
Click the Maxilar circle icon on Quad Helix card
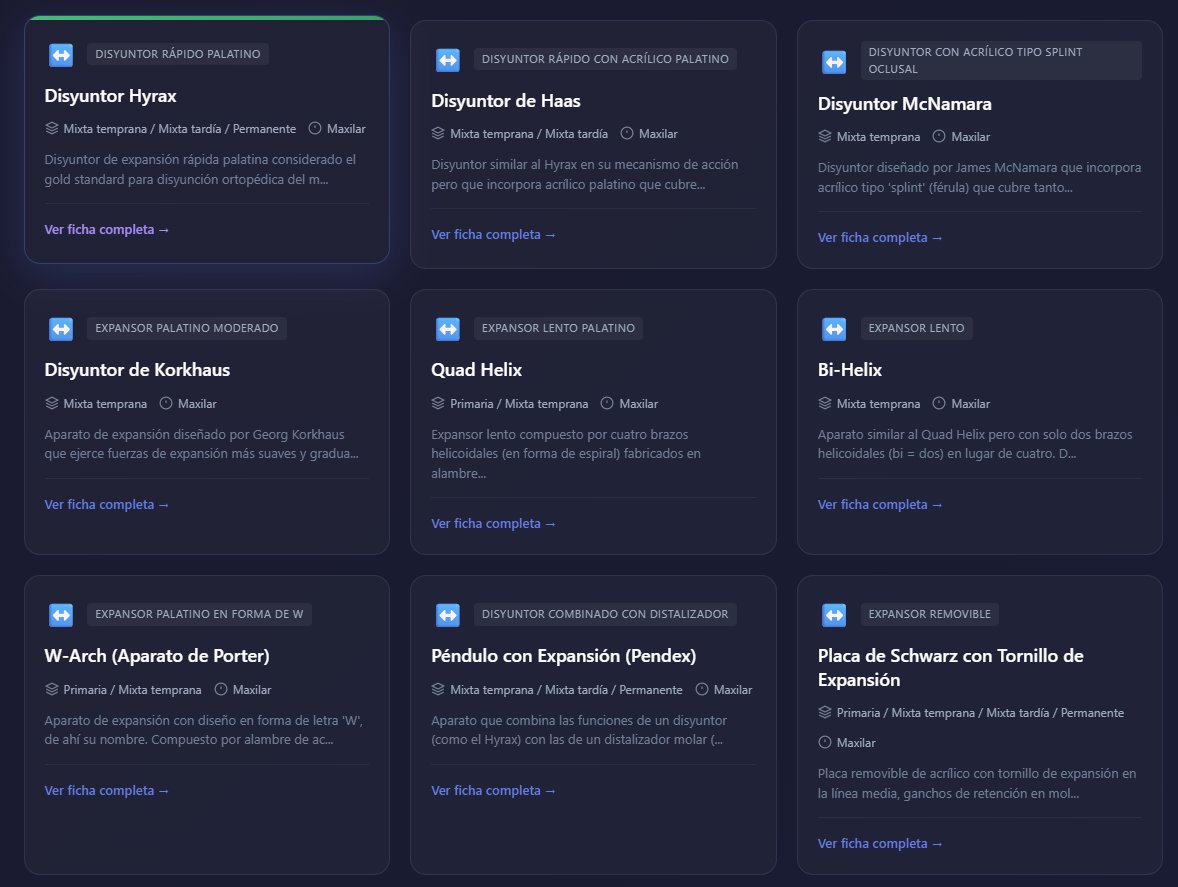tap(607, 404)
